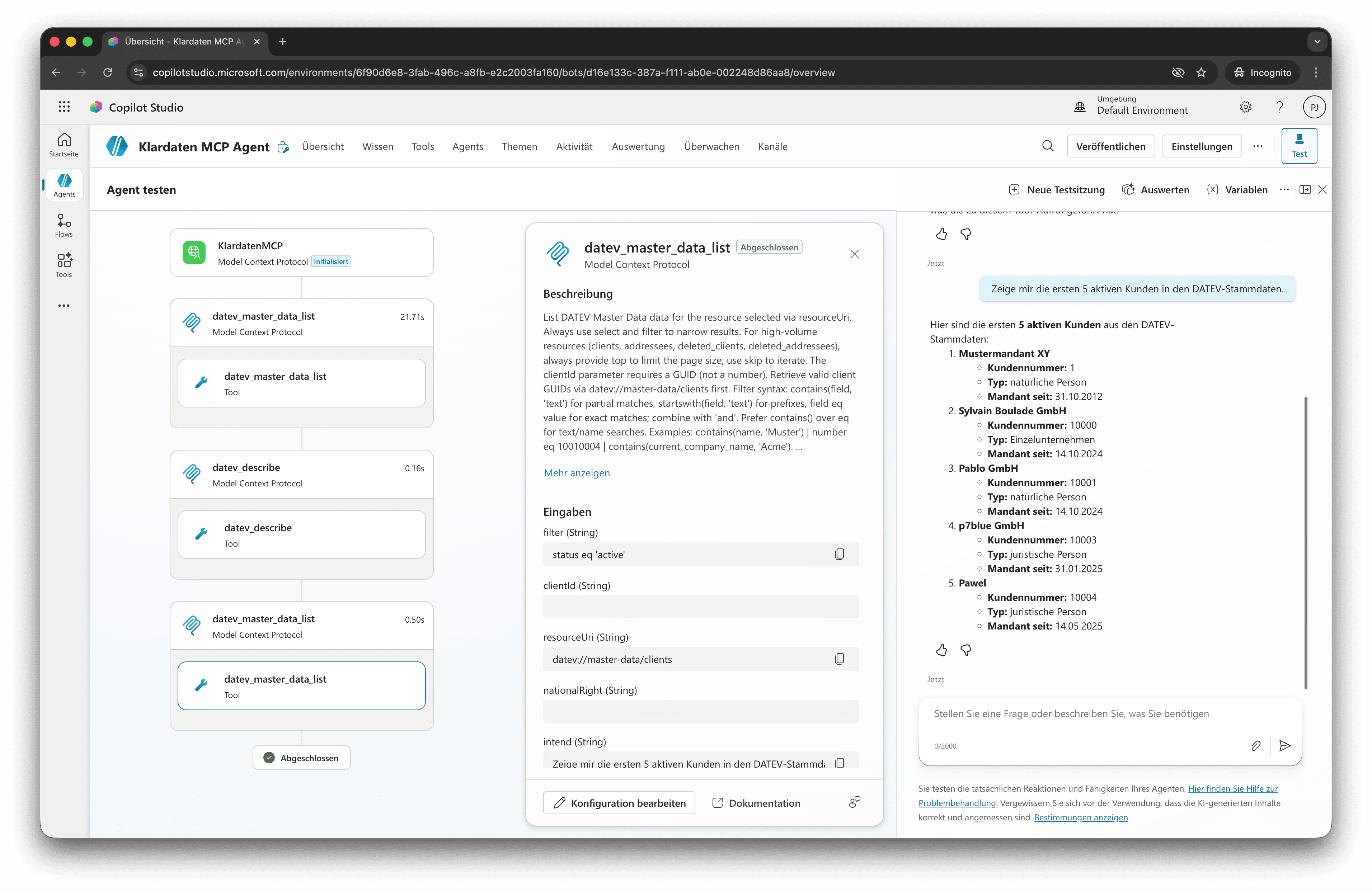Close the Agent testen panel
This screenshot has width=1372, height=891.
click(1322, 190)
